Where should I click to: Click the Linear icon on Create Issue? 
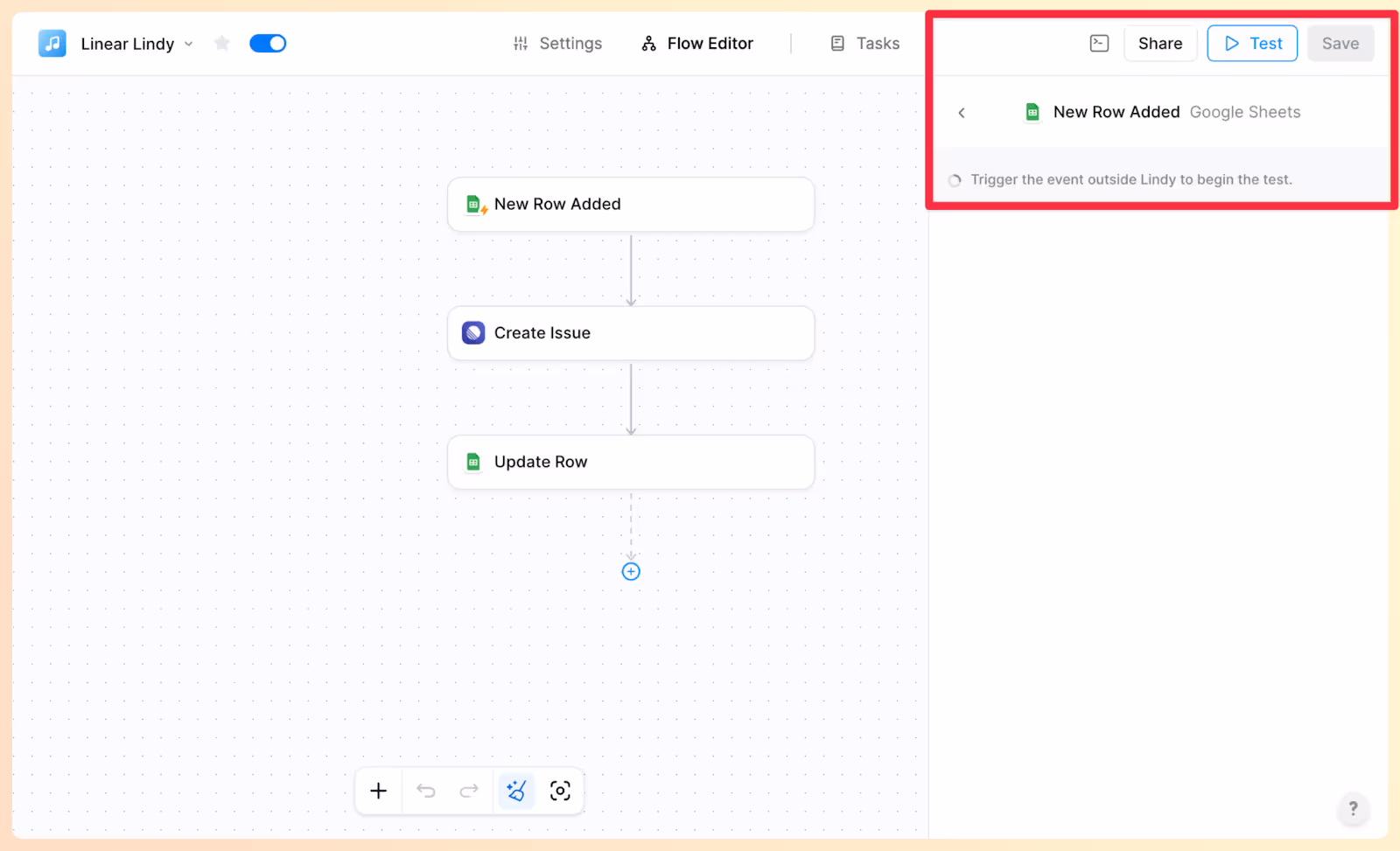pos(473,332)
